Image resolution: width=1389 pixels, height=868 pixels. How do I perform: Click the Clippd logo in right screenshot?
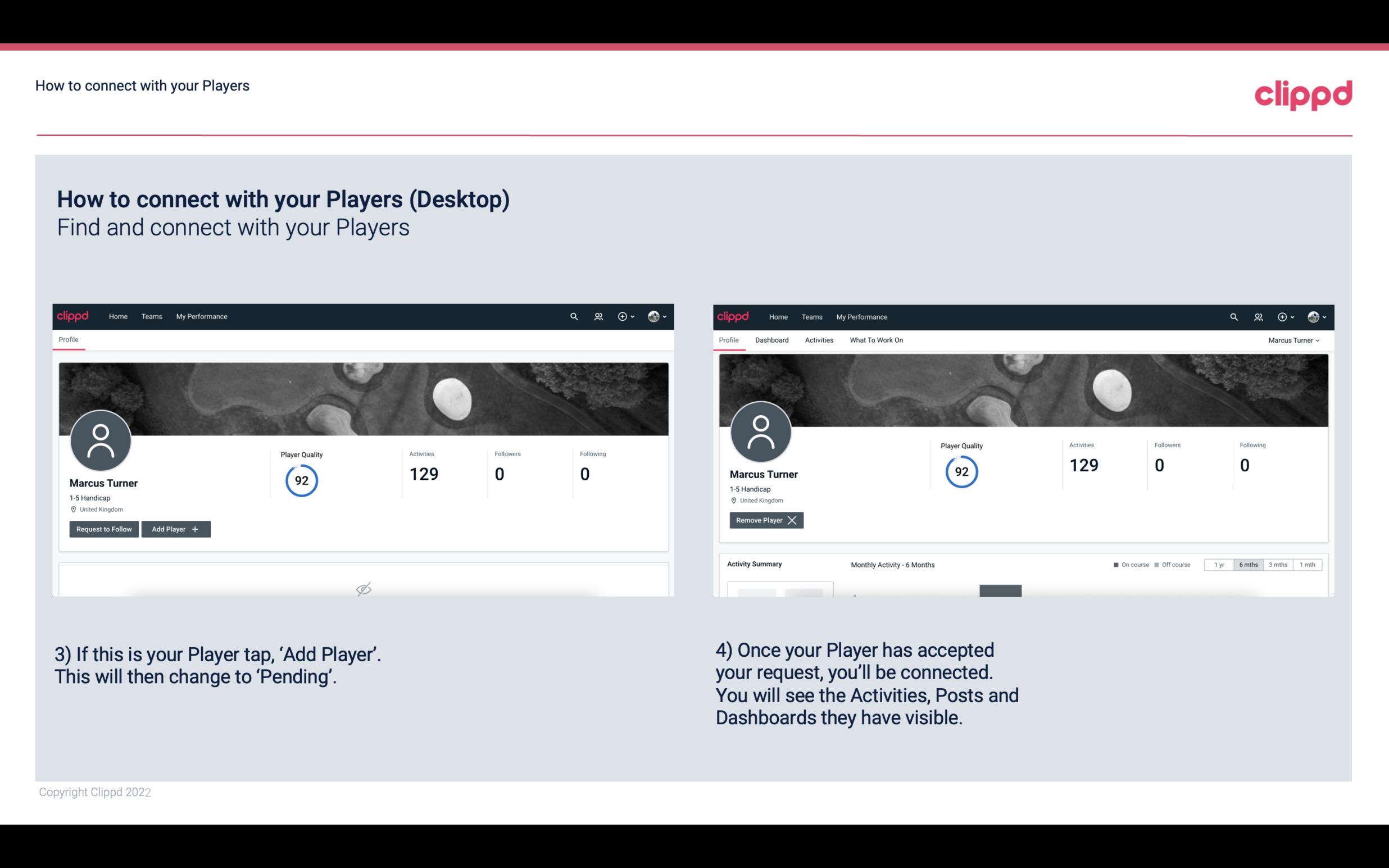733,317
